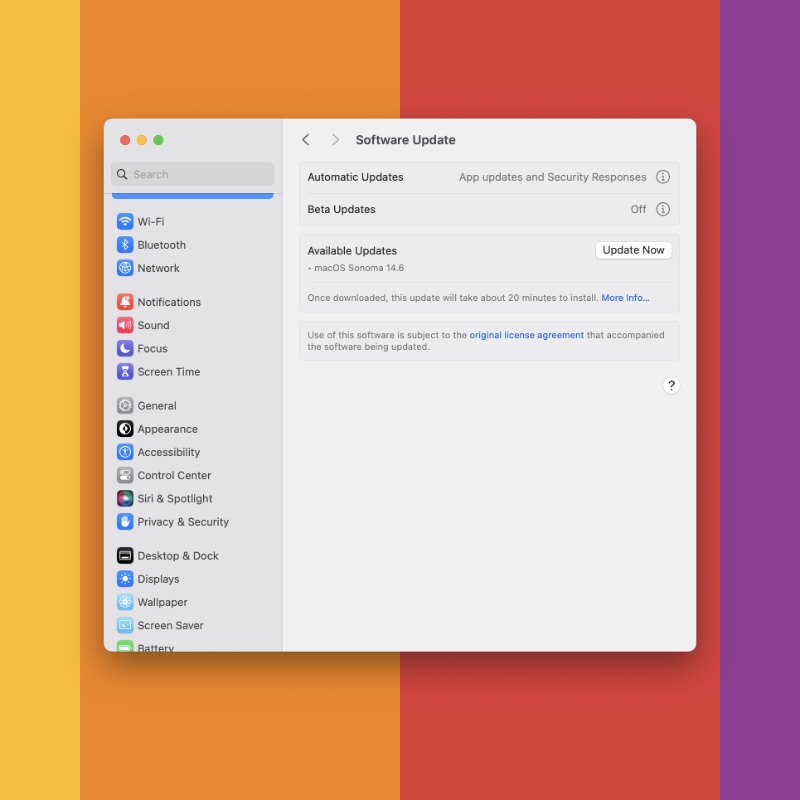This screenshot has width=800, height=800.
Task: Open Notifications bell icon
Action: click(x=125, y=302)
